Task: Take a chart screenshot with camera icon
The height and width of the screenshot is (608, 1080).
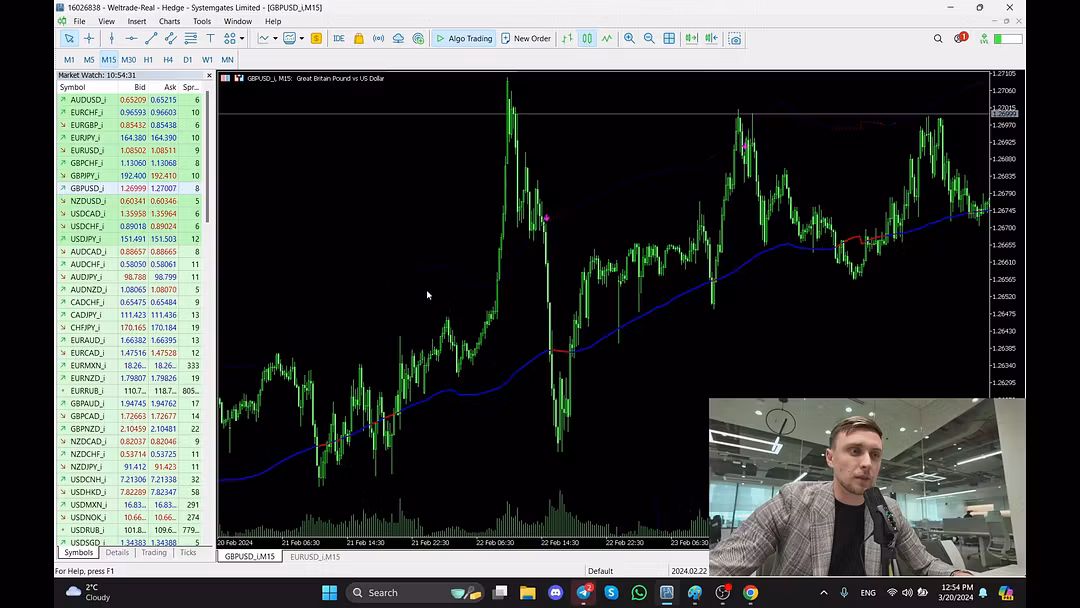Action: pyautogui.click(x=735, y=39)
